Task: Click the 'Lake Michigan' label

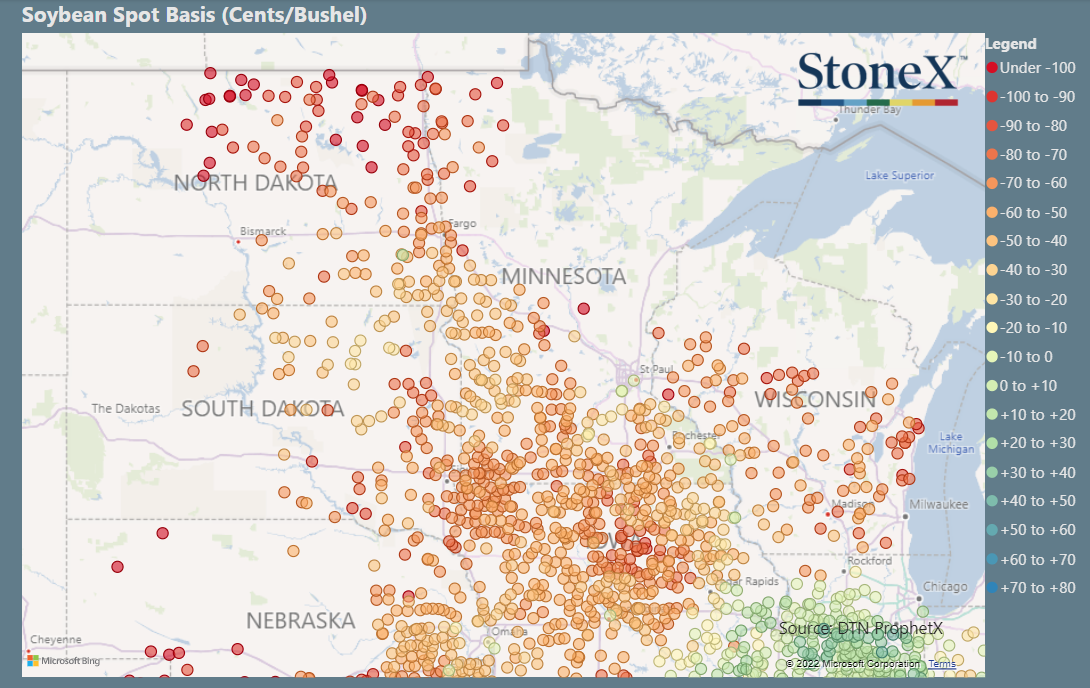Action: click(x=951, y=443)
